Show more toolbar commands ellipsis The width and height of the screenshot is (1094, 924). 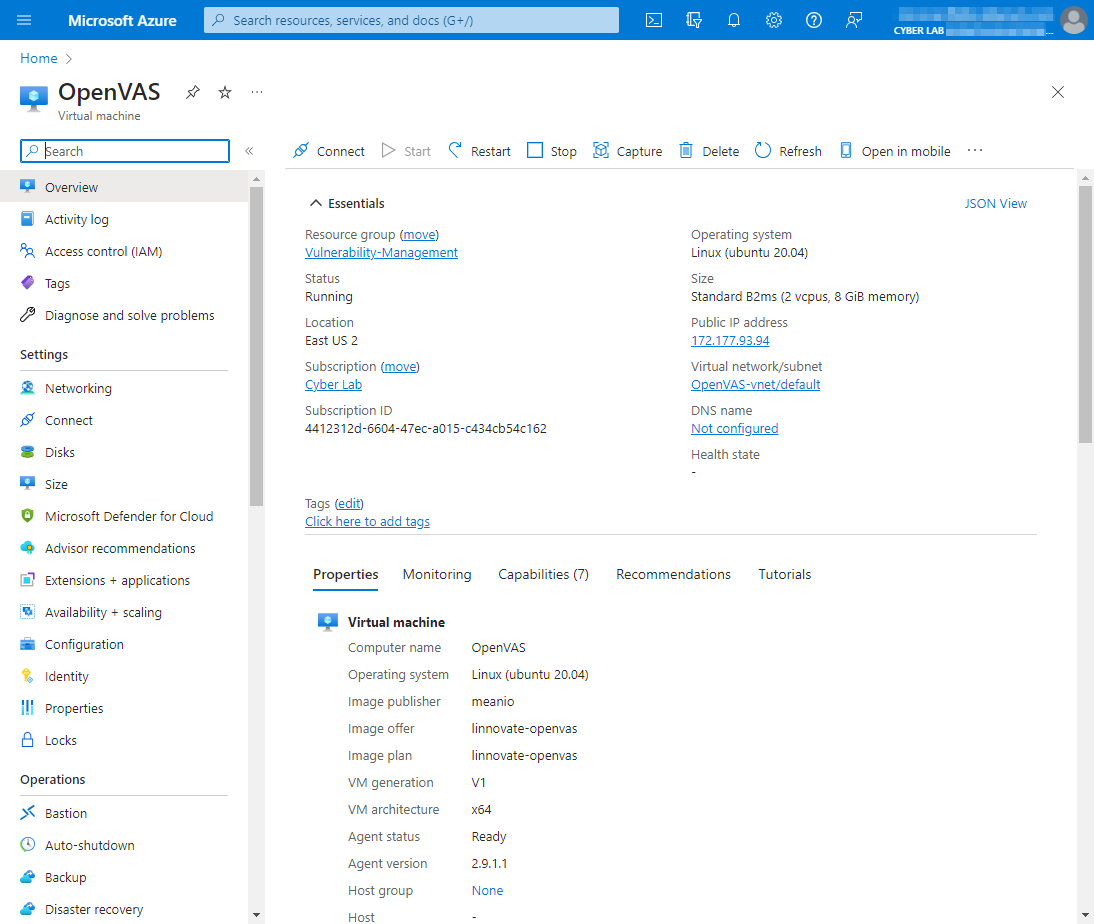click(x=975, y=151)
